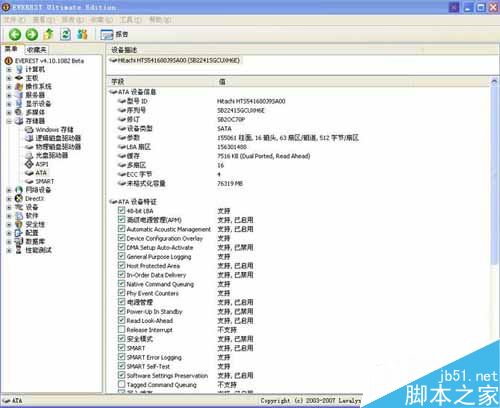The height and width of the screenshot is (408, 500).
Task: Switch to the 收藏夹 favorites tab
Action: [x=37, y=50]
